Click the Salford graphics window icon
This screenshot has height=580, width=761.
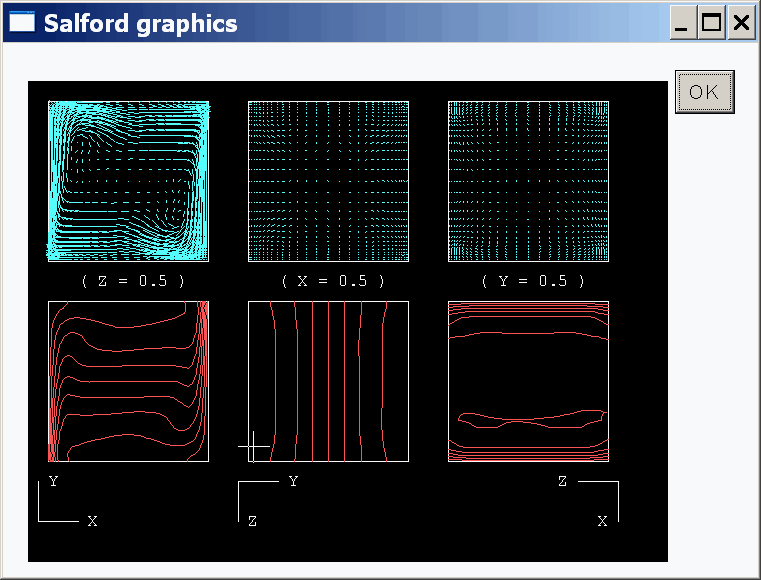point(22,22)
